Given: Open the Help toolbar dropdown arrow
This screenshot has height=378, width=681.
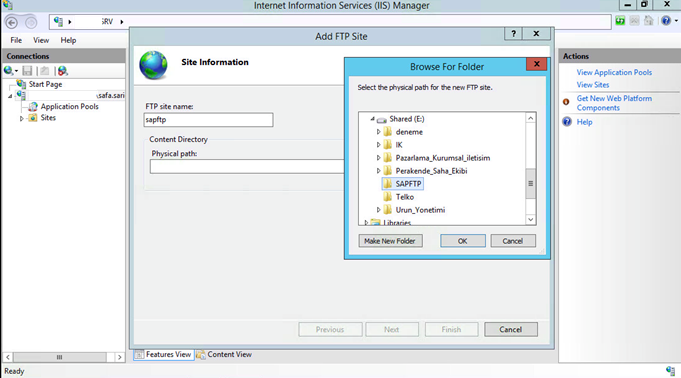Looking at the screenshot, I should 676,21.
